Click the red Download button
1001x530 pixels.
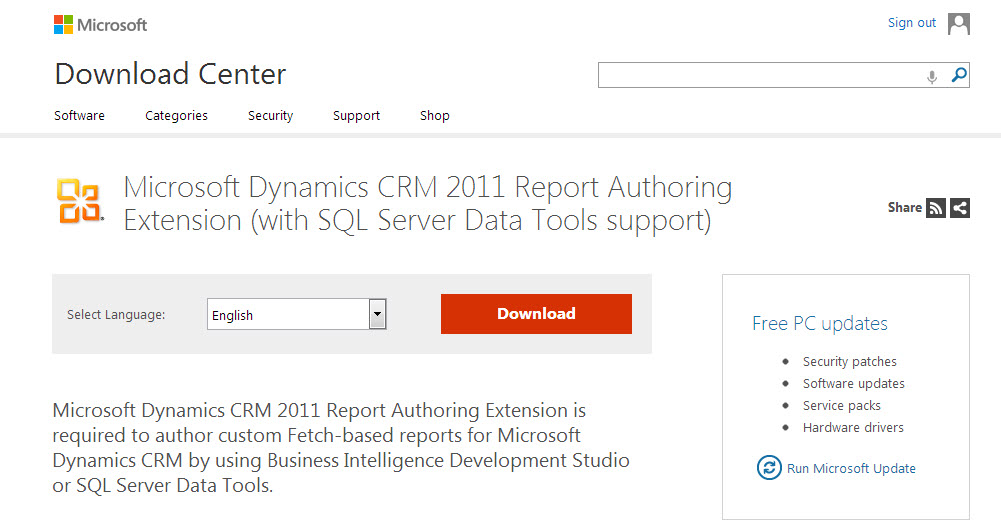coord(536,314)
